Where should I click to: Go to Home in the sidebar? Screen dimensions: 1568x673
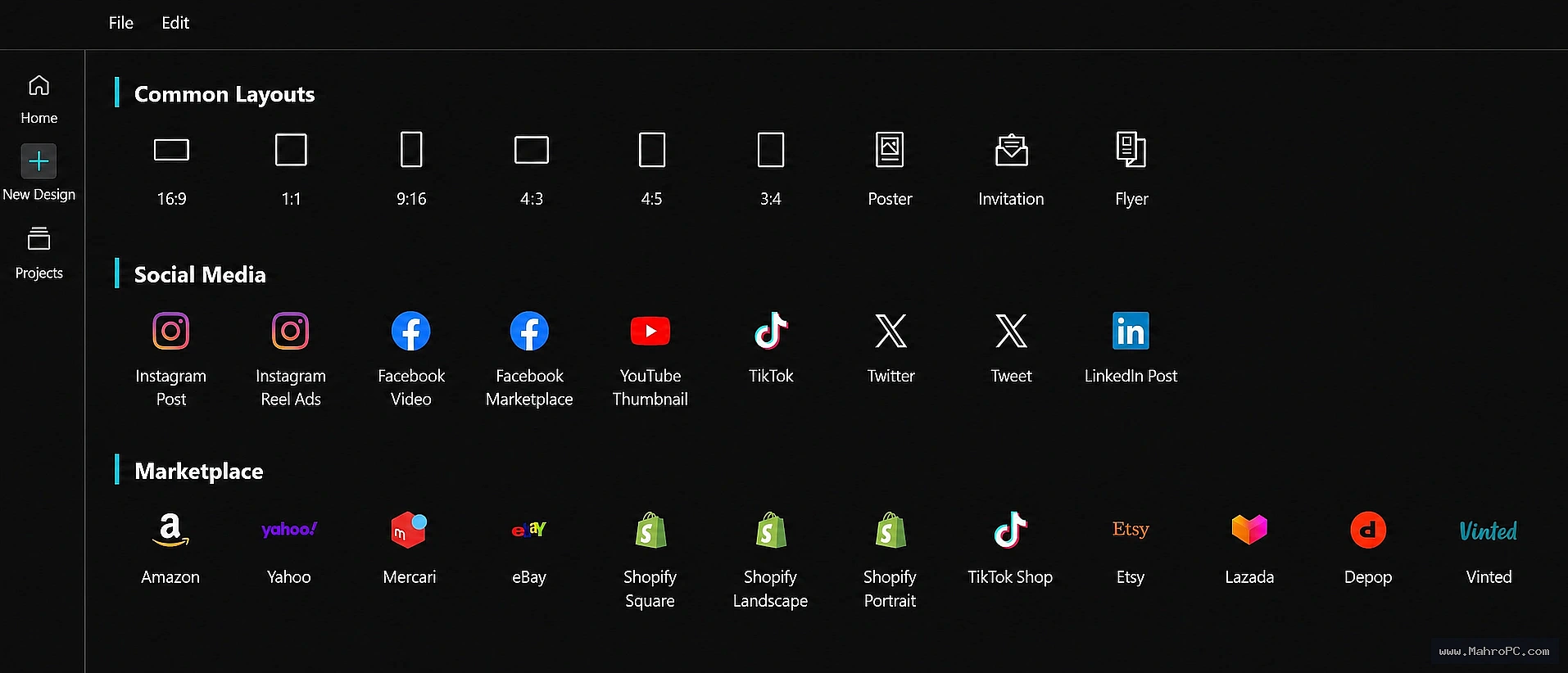click(x=39, y=100)
